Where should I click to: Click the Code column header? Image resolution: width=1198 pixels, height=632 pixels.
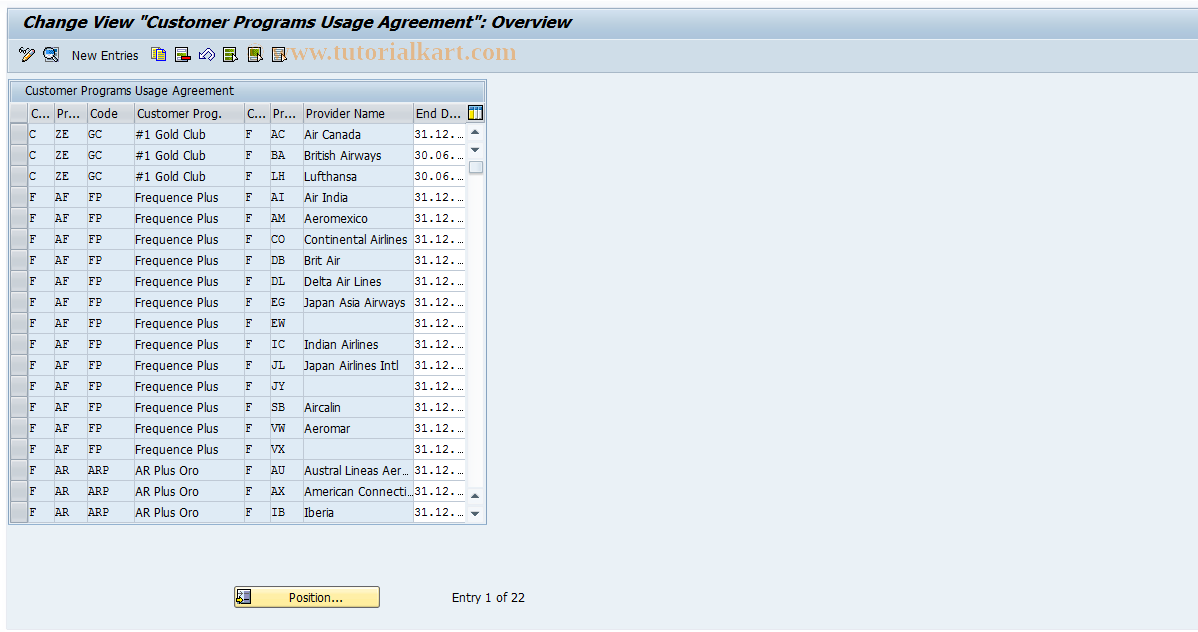point(110,113)
